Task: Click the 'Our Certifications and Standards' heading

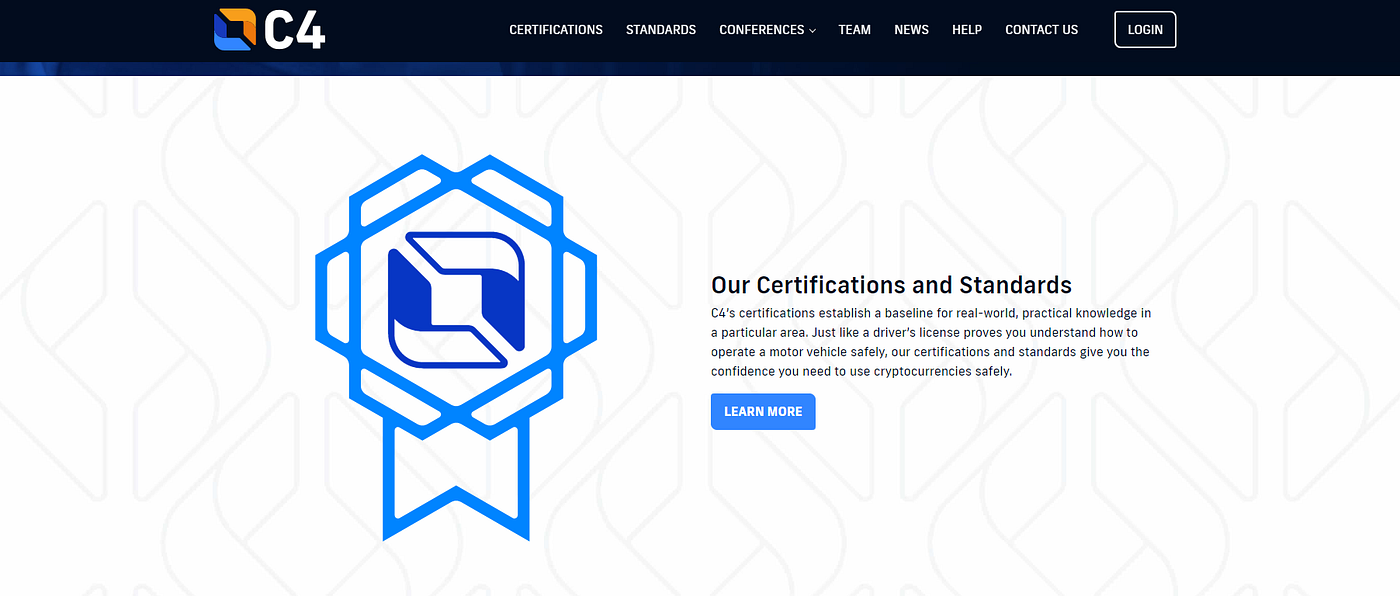Action: pyautogui.click(x=891, y=285)
